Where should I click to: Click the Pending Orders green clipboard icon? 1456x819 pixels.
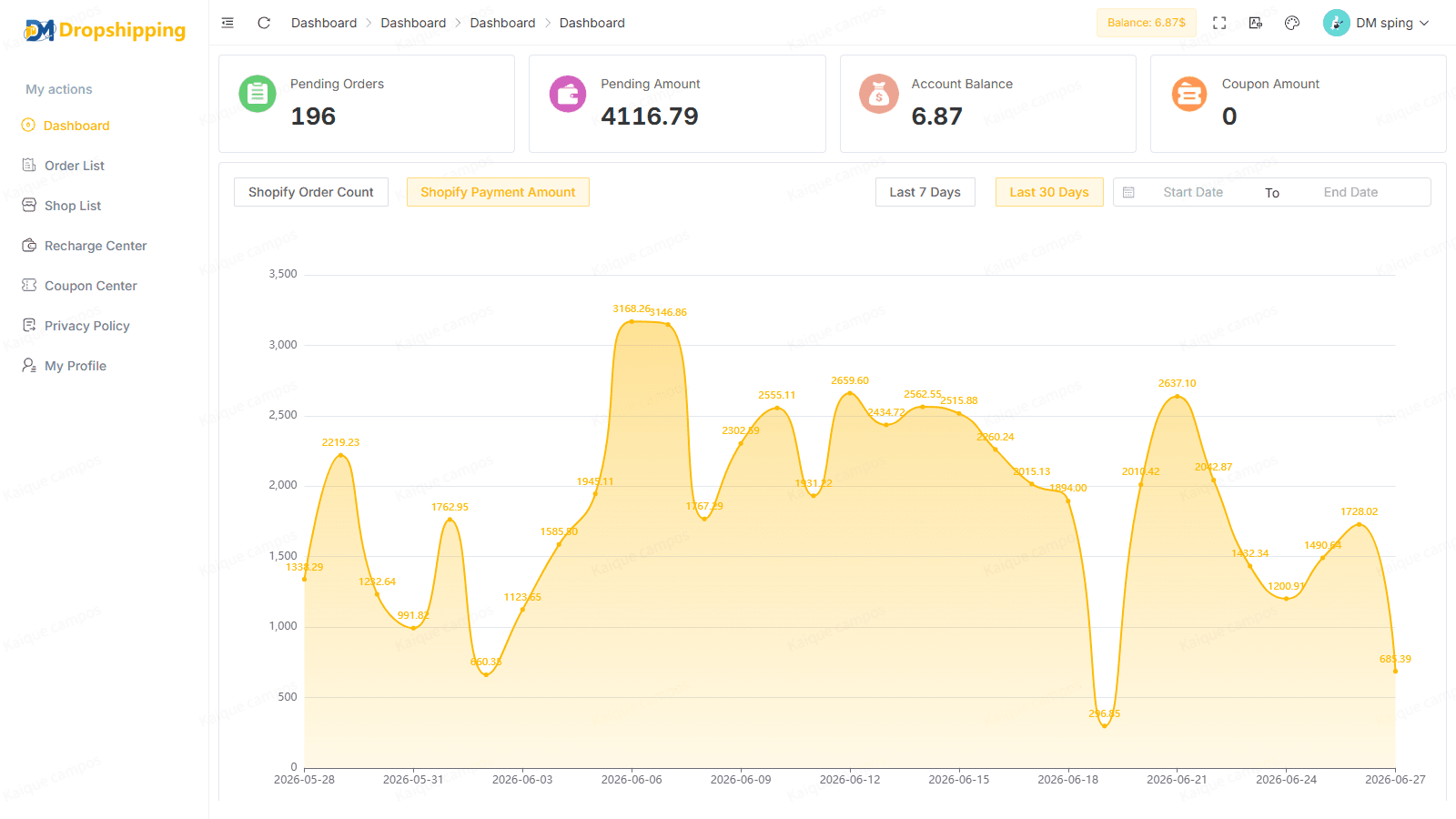pyautogui.click(x=258, y=94)
